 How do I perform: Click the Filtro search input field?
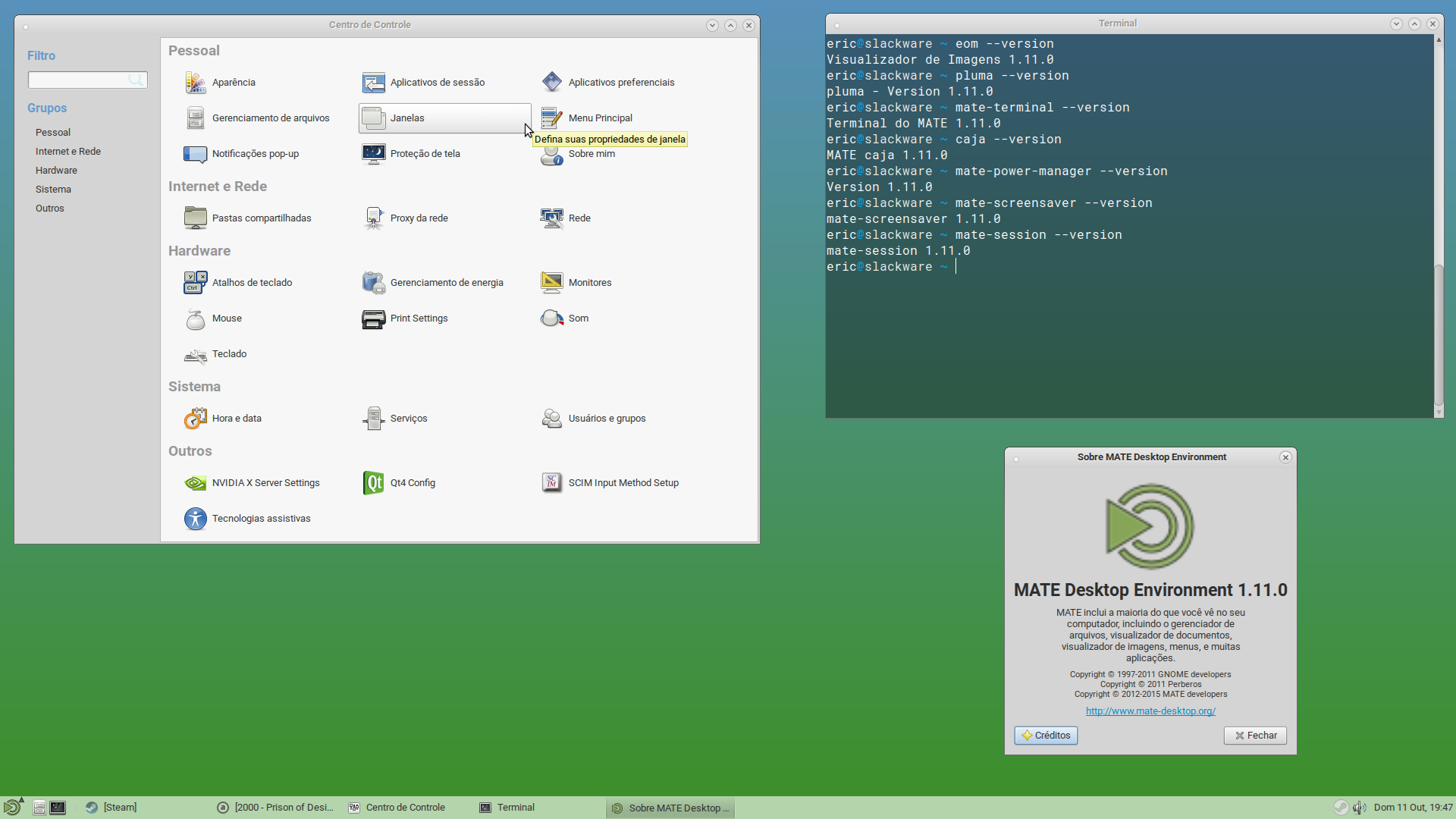(87, 80)
